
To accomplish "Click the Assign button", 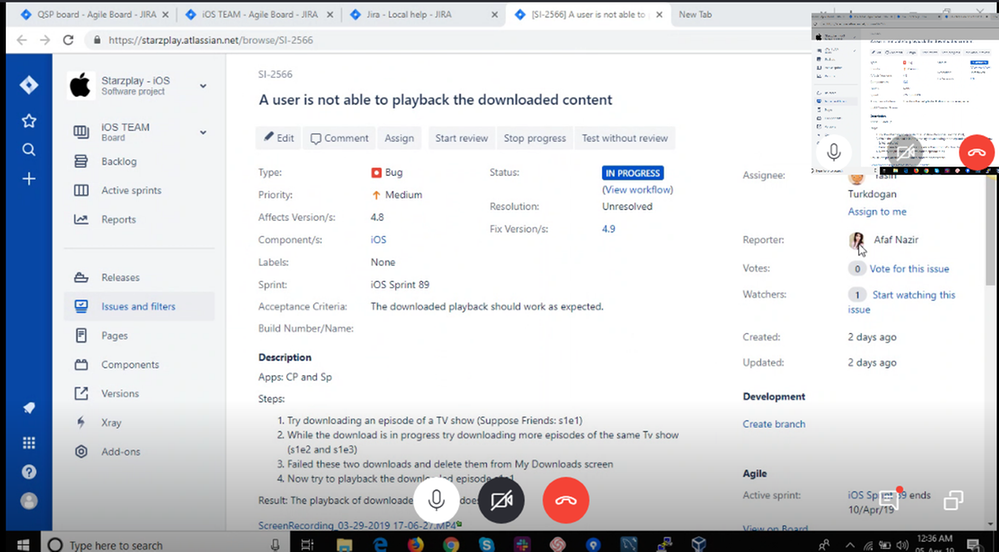I will click(399, 138).
